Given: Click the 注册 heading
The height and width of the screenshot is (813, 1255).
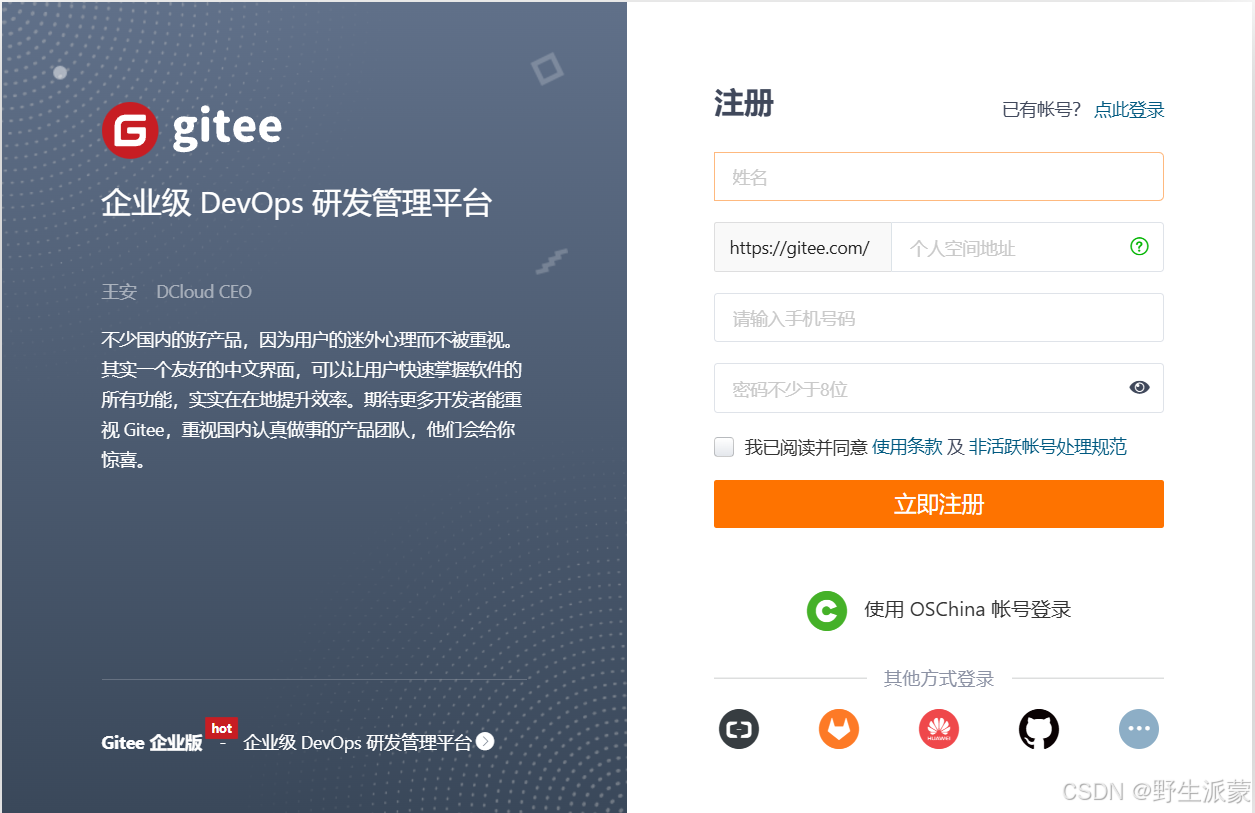Looking at the screenshot, I should tap(744, 104).
